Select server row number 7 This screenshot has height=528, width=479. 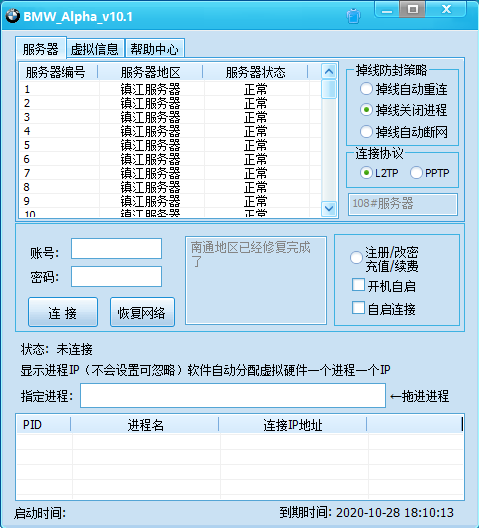point(170,173)
